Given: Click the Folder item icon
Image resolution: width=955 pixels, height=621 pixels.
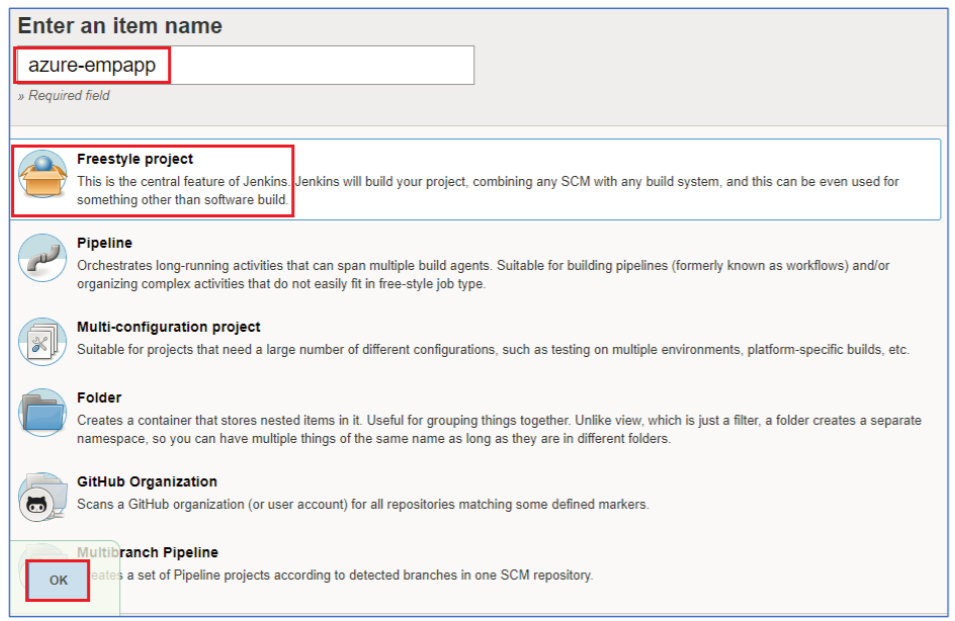Looking at the screenshot, I should 43,412.
